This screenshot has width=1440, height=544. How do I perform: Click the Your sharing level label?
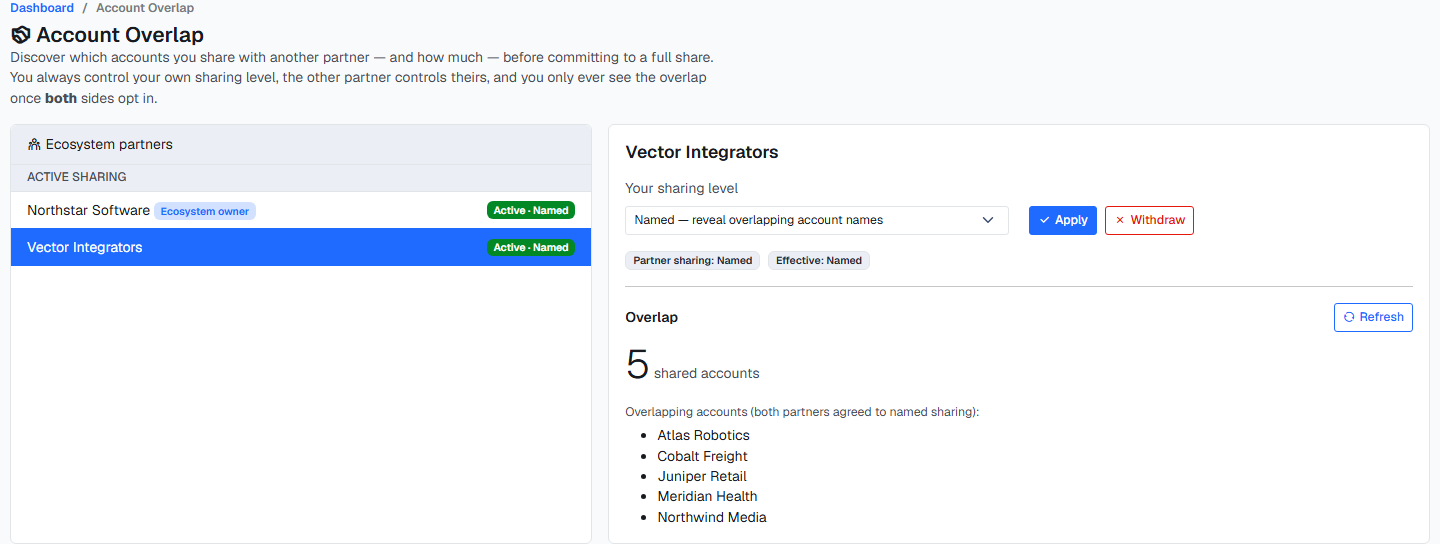point(681,188)
